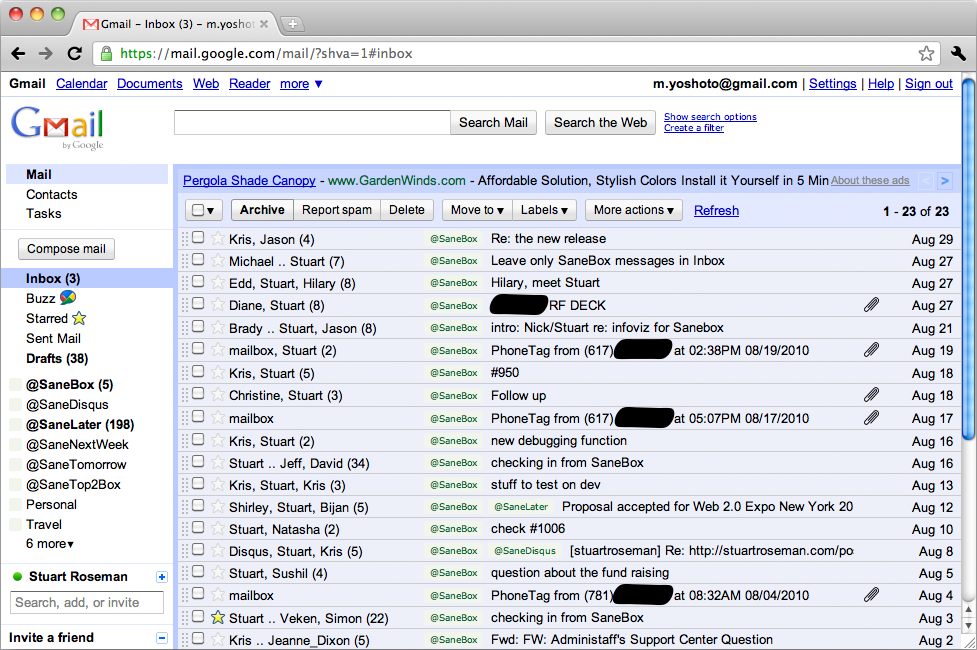
Task: Click the paperclip on the Aug 19 PhoneTag email
Action: (871, 350)
